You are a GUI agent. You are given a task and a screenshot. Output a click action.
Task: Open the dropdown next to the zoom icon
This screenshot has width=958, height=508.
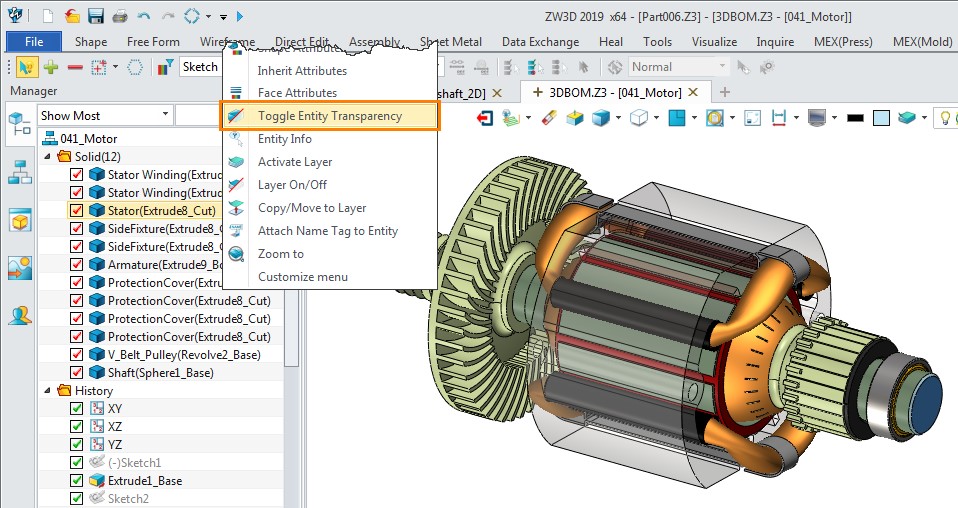(x=732, y=117)
